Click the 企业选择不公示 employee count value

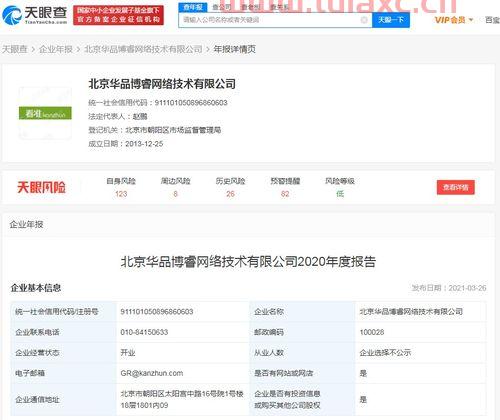pyautogui.click(x=385, y=353)
